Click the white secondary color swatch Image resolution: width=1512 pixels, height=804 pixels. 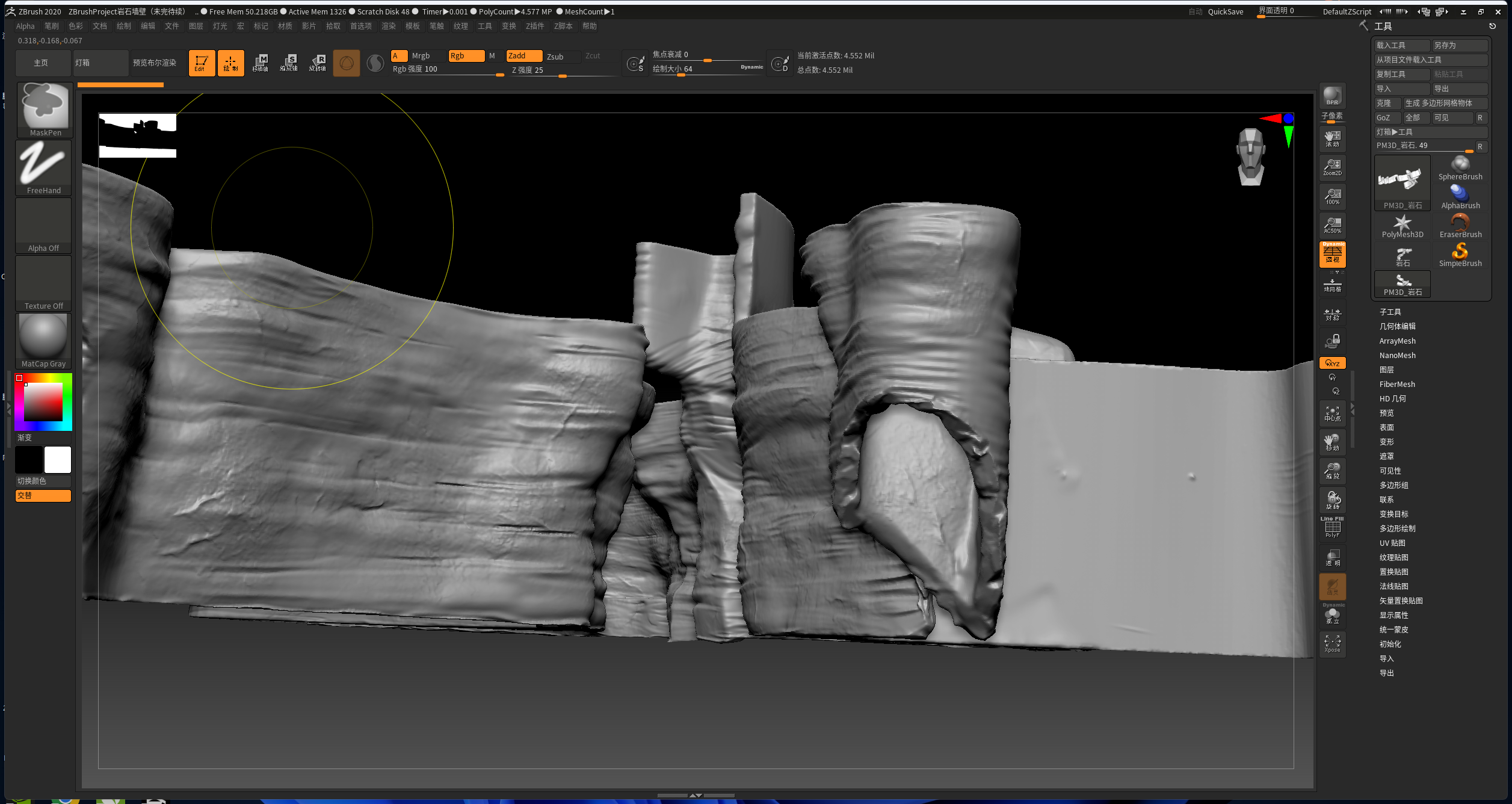(x=58, y=460)
